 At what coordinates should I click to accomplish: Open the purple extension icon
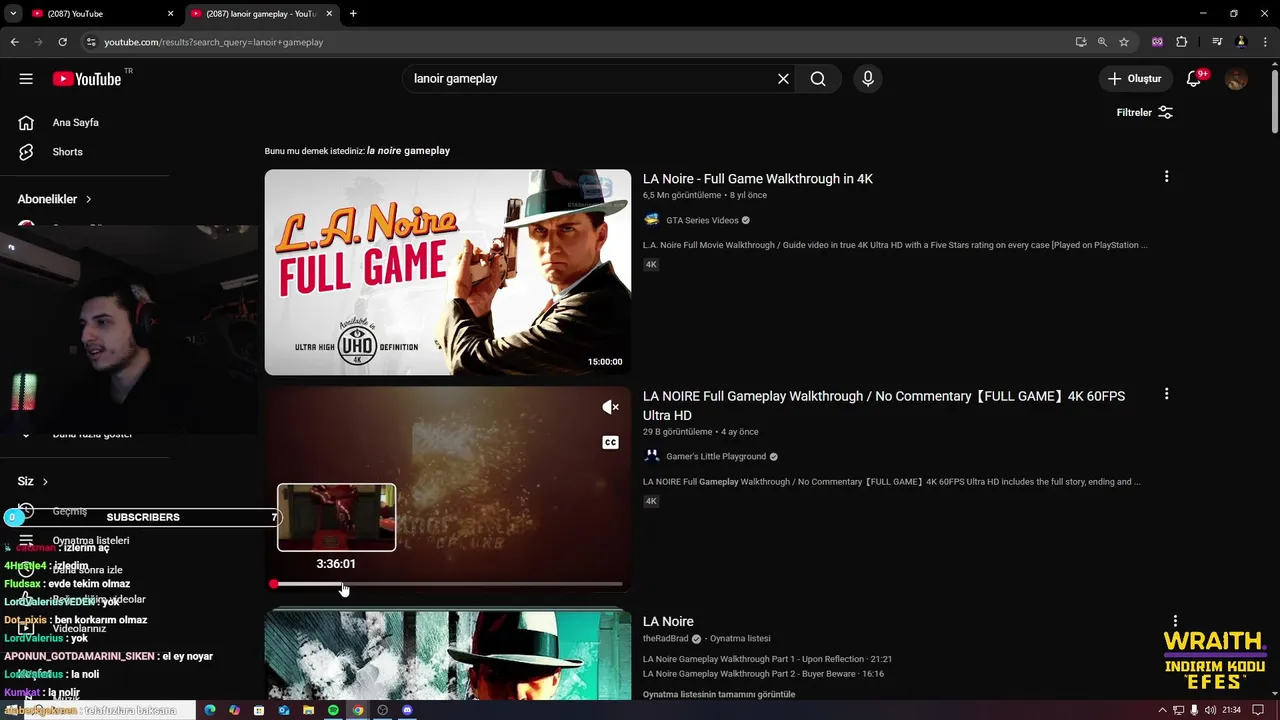coord(1158,42)
